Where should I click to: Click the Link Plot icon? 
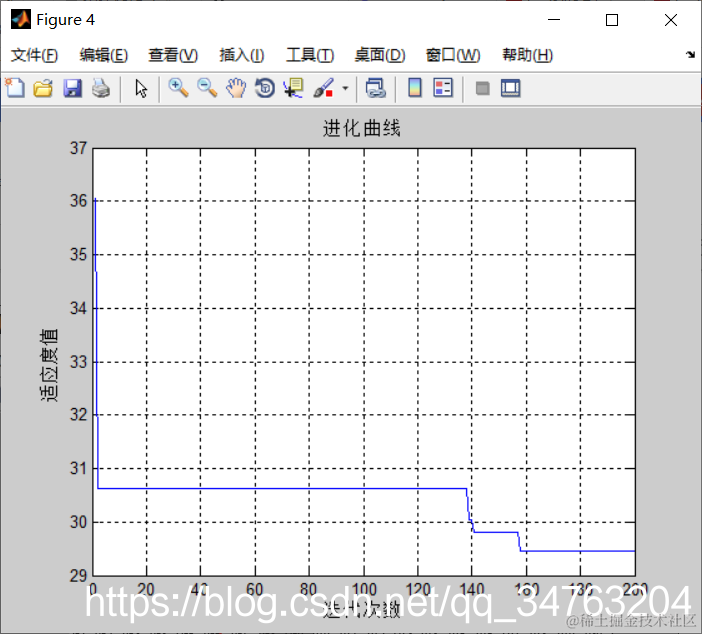point(375,88)
